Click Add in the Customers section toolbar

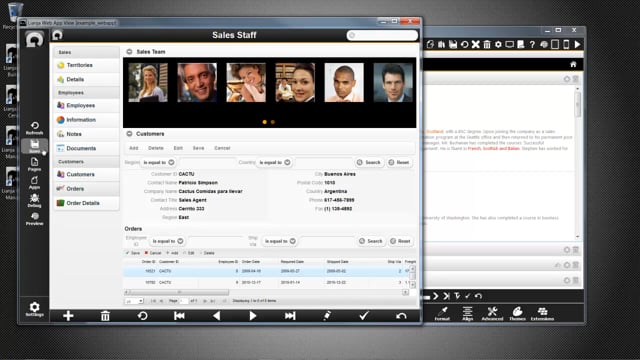pyautogui.click(x=134, y=148)
